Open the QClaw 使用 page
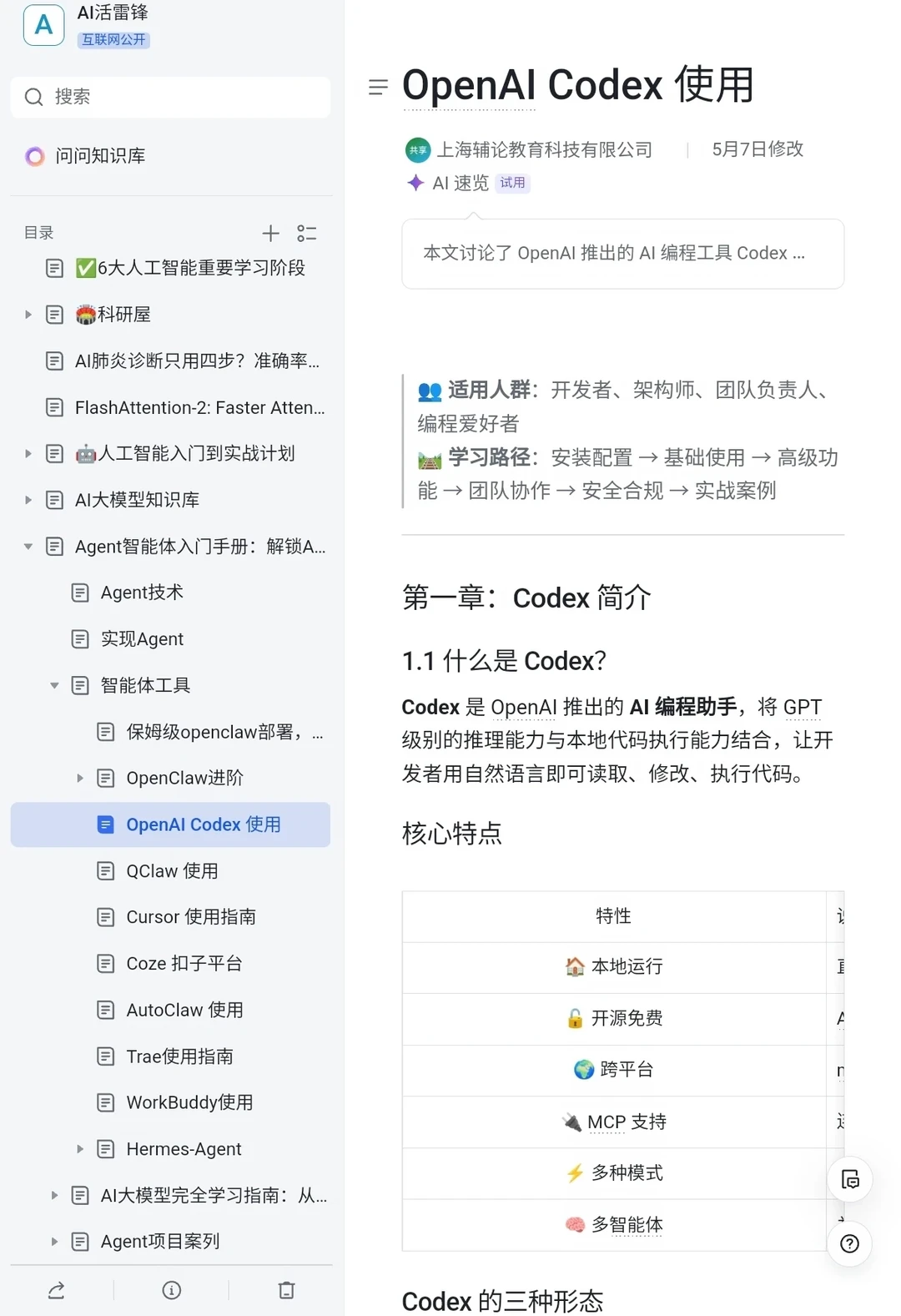This screenshot has width=901, height=1316. (172, 871)
